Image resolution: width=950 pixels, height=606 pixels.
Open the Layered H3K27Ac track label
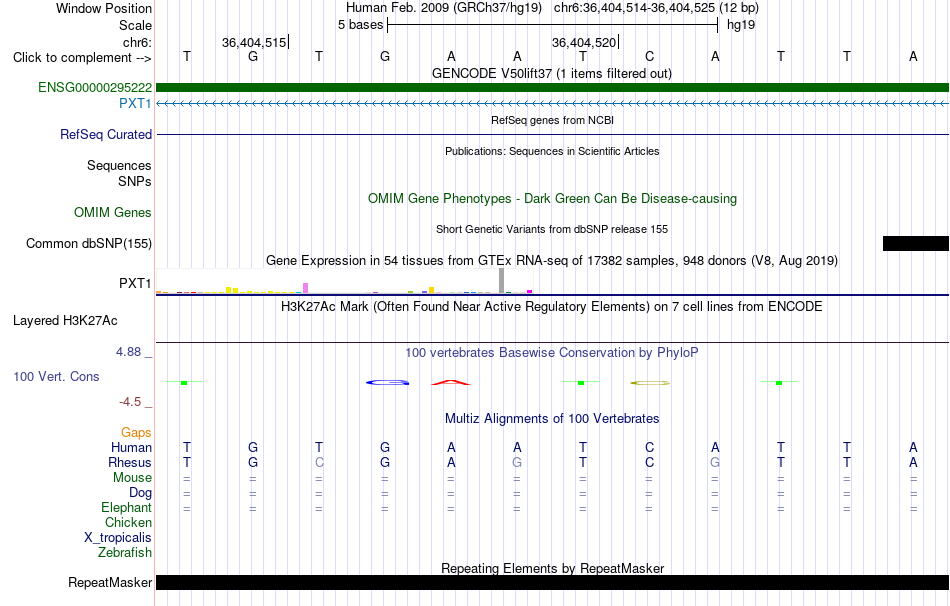pyautogui.click(x=65, y=321)
